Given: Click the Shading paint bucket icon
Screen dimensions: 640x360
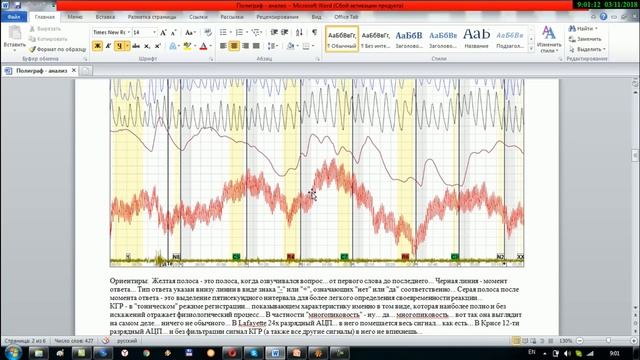Looking at the screenshot, I should click(291, 46).
